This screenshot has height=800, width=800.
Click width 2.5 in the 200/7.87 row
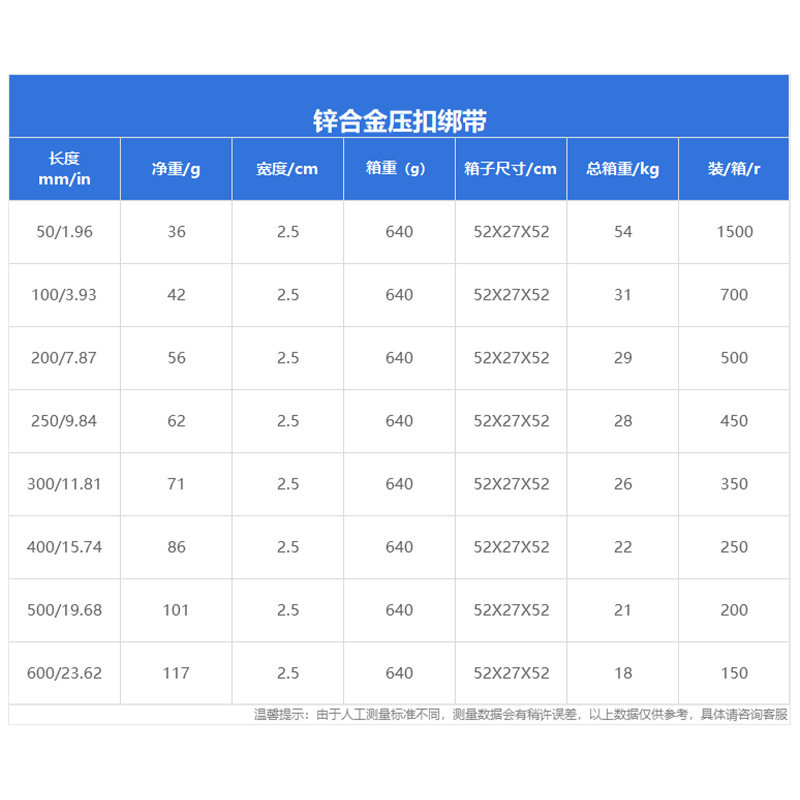tap(288, 358)
